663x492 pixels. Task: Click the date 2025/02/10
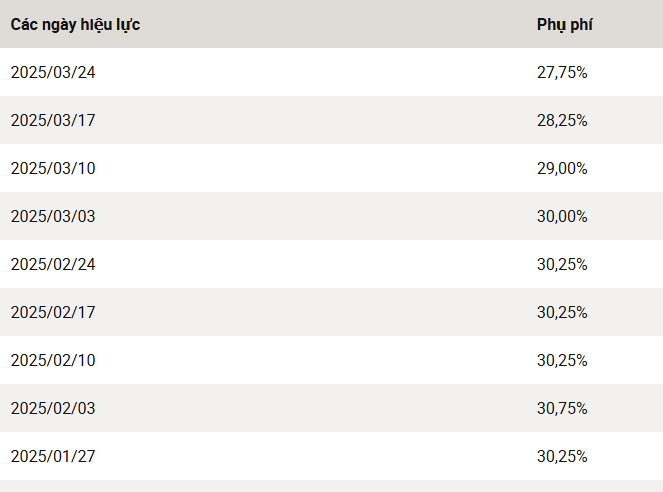click(x=53, y=360)
